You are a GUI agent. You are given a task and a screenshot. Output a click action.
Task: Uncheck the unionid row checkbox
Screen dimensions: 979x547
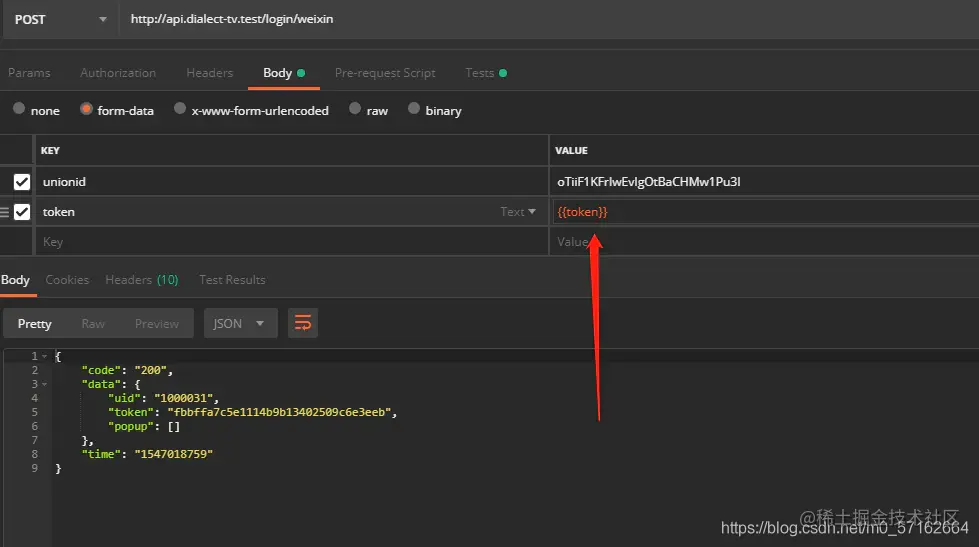point(22,182)
